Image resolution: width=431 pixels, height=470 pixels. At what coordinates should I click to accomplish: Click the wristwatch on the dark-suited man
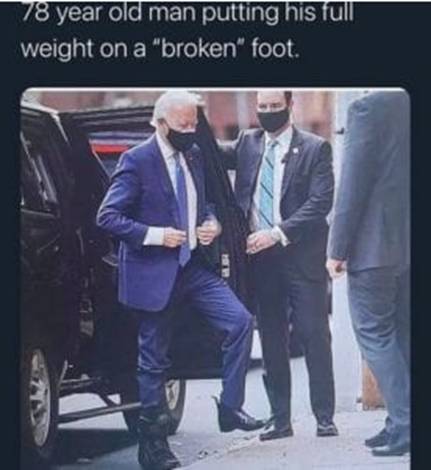pyautogui.click(x=275, y=235)
